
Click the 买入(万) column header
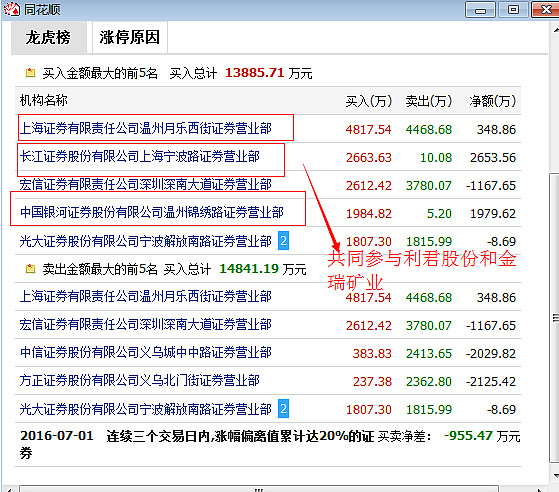click(369, 101)
